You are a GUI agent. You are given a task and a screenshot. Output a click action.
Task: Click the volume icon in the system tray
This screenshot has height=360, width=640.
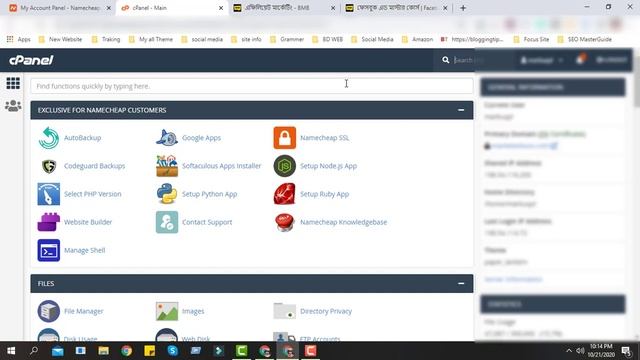coord(580,351)
